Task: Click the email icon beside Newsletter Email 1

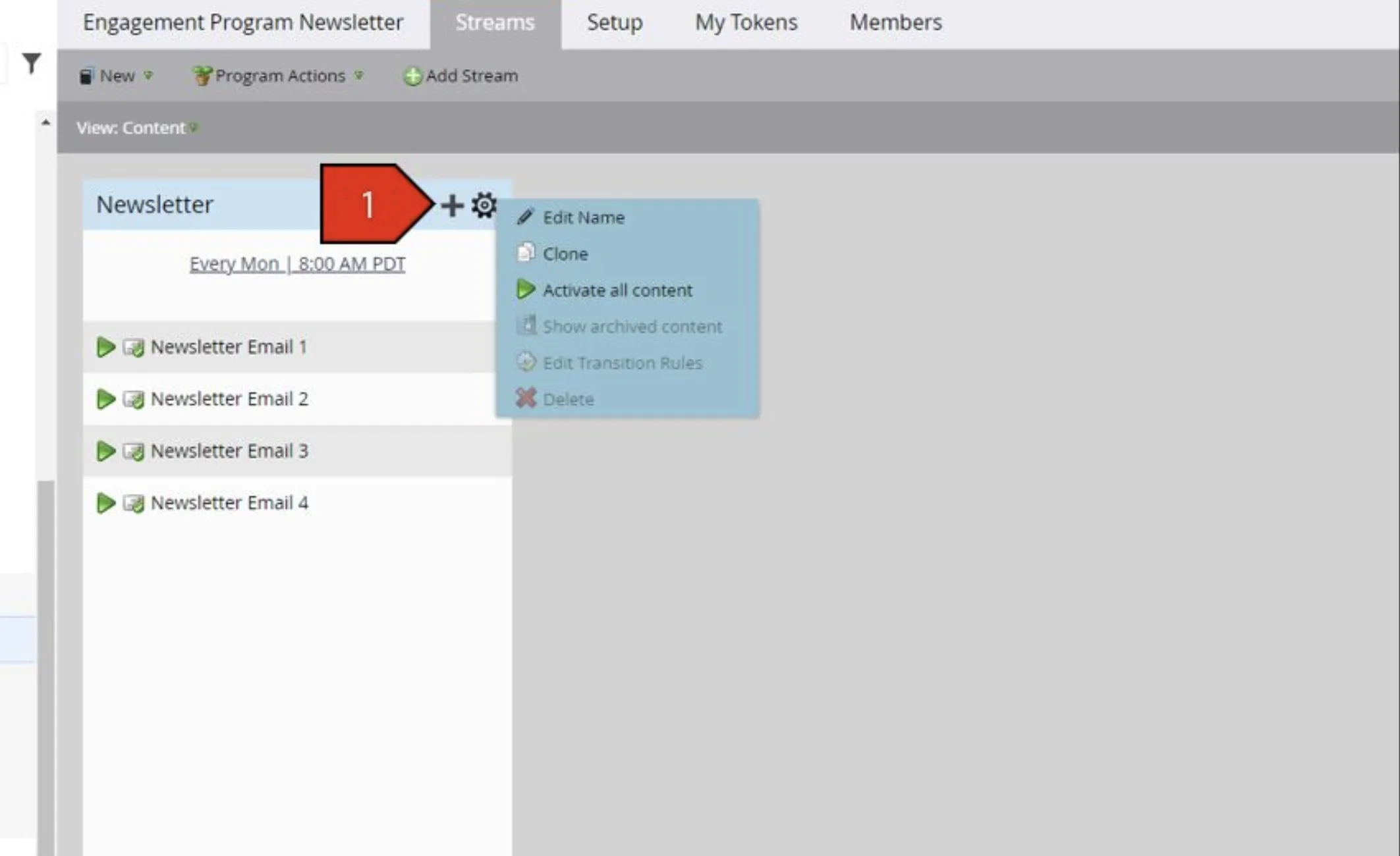Action: [134, 347]
